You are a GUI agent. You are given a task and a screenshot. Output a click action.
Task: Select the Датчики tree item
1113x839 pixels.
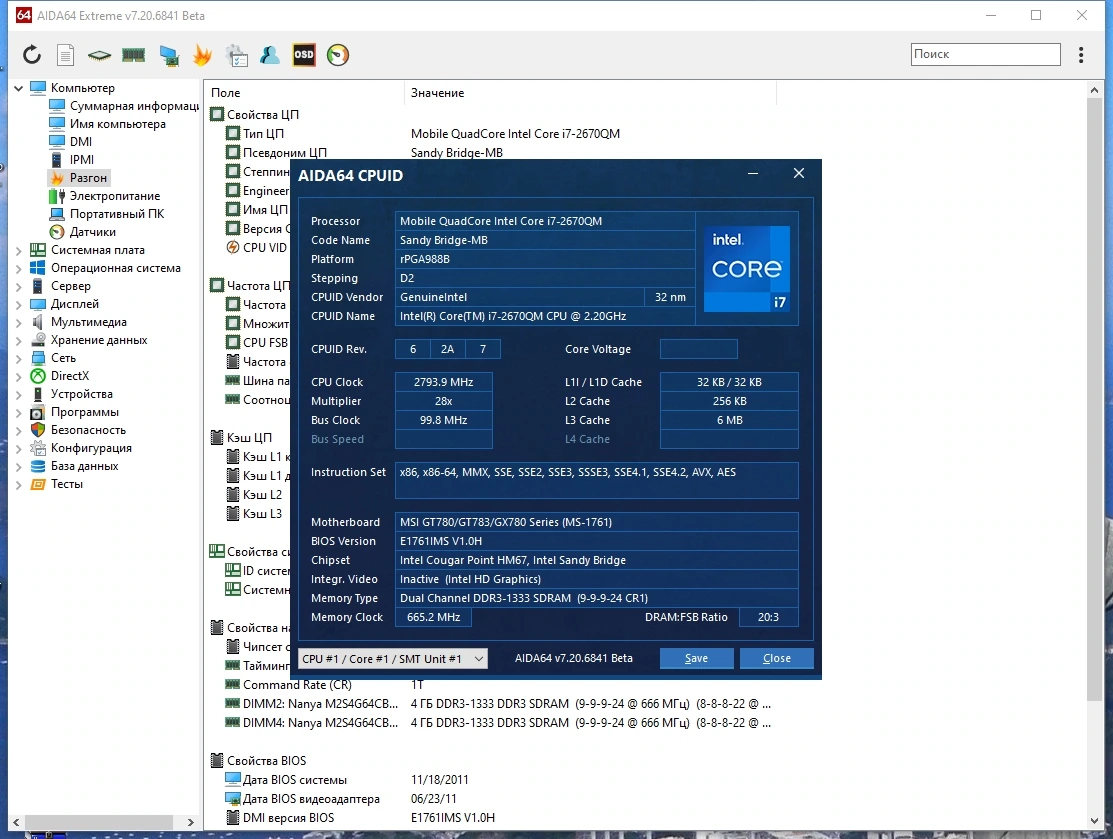point(82,231)
